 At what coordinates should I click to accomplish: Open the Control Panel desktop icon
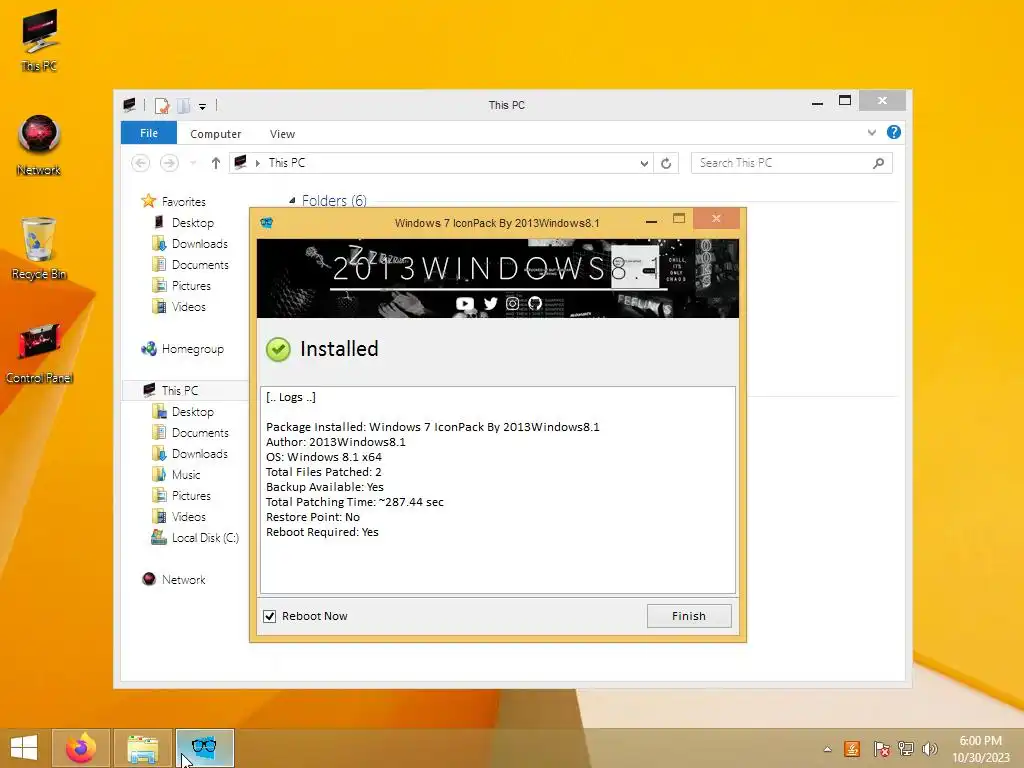click(39, 353)
